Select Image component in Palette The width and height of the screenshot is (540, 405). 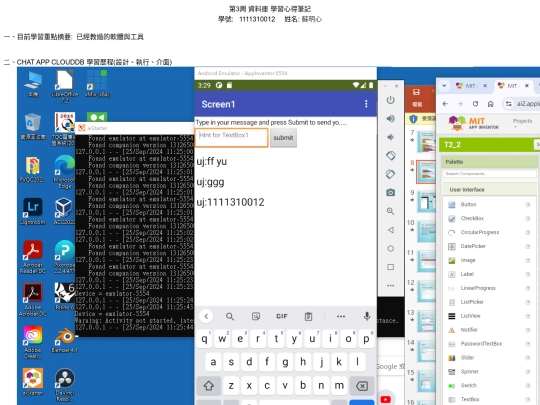coord(467,260)
